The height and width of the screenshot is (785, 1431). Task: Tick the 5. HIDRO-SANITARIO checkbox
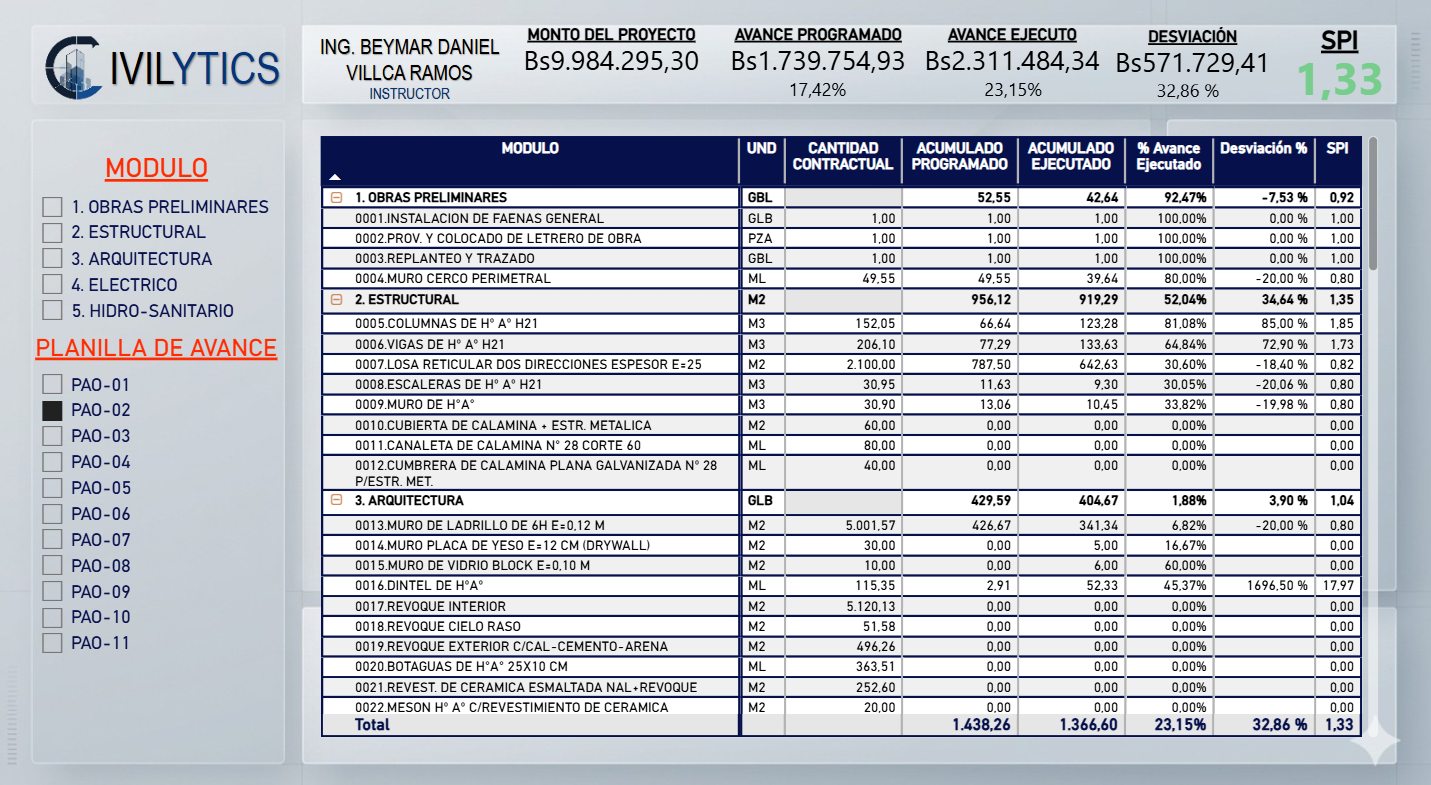[52, 311]
